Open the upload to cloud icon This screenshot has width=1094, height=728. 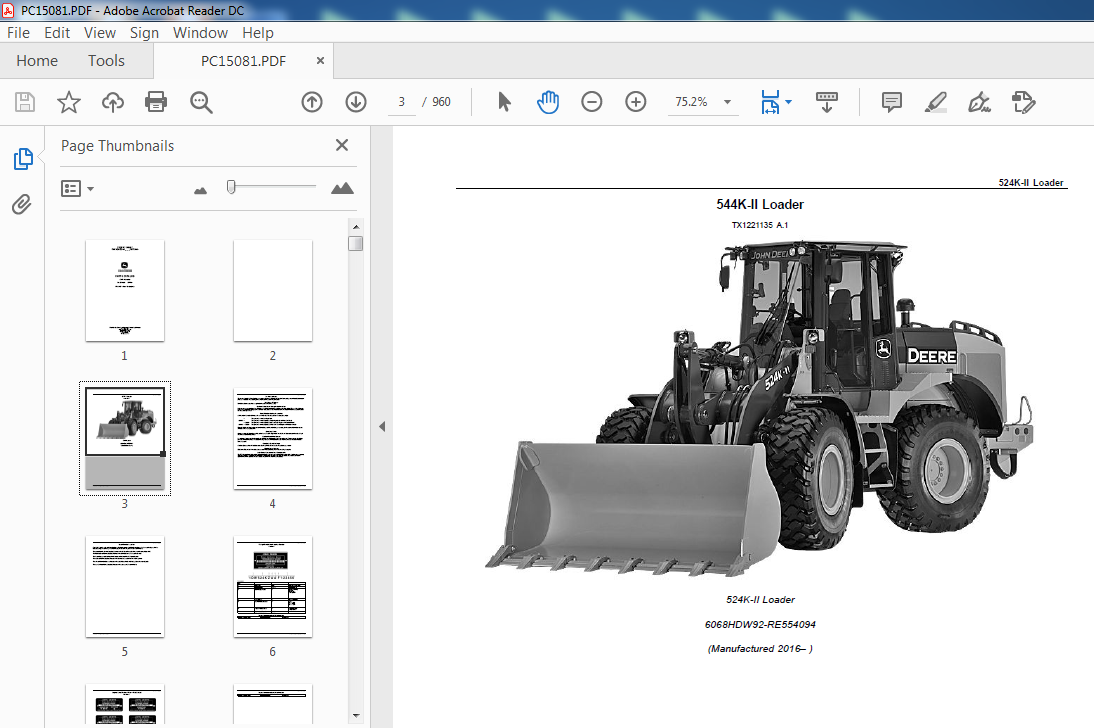tap(112, 102)
